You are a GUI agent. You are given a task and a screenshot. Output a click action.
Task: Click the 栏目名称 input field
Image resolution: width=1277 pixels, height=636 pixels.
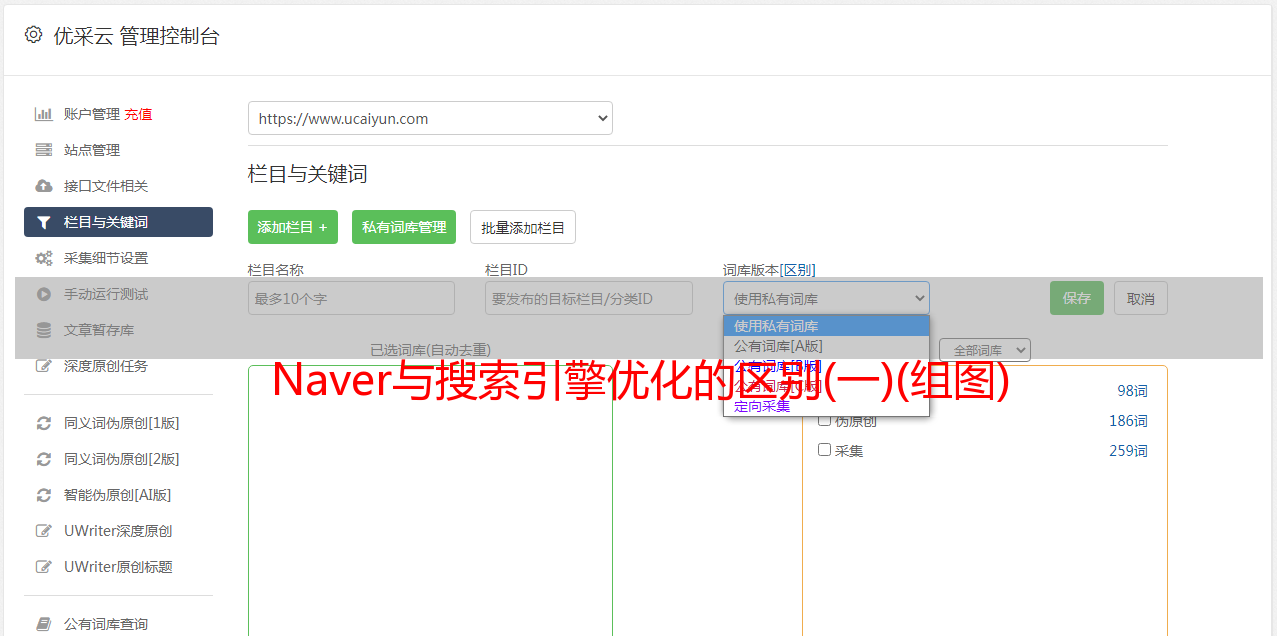pyautogui.click(x=351, y=298)
